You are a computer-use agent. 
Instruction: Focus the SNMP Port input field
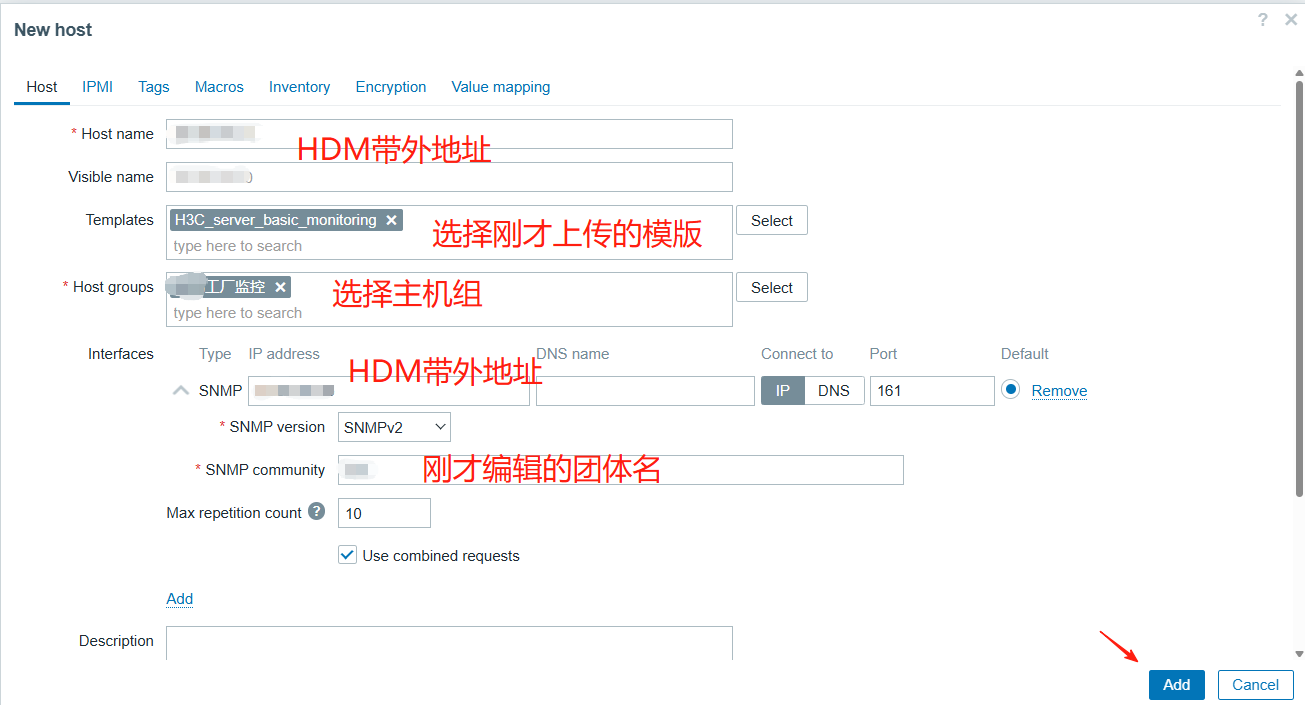(x=931, y=391)
